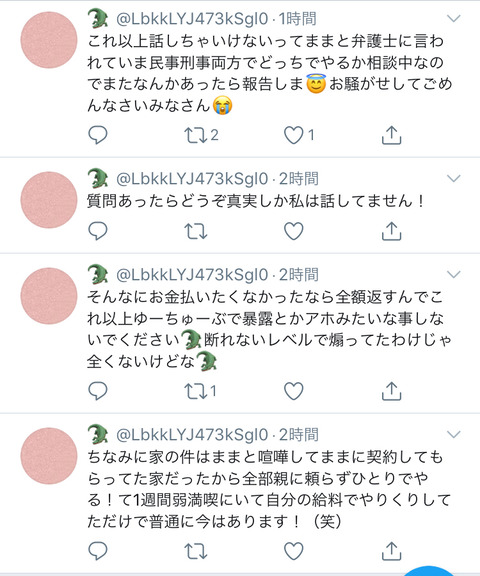Share the first tweet posted 1時間 ago

[391, 135]
